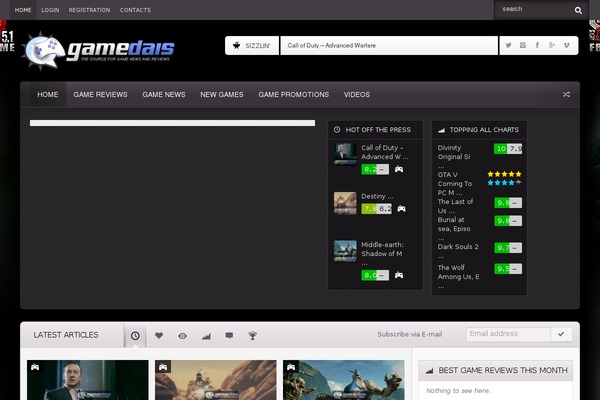This screenshot has width=600, height=400.
Task: Click gamepad icon next to Call of Duty rating
Action: coord(399,169)
